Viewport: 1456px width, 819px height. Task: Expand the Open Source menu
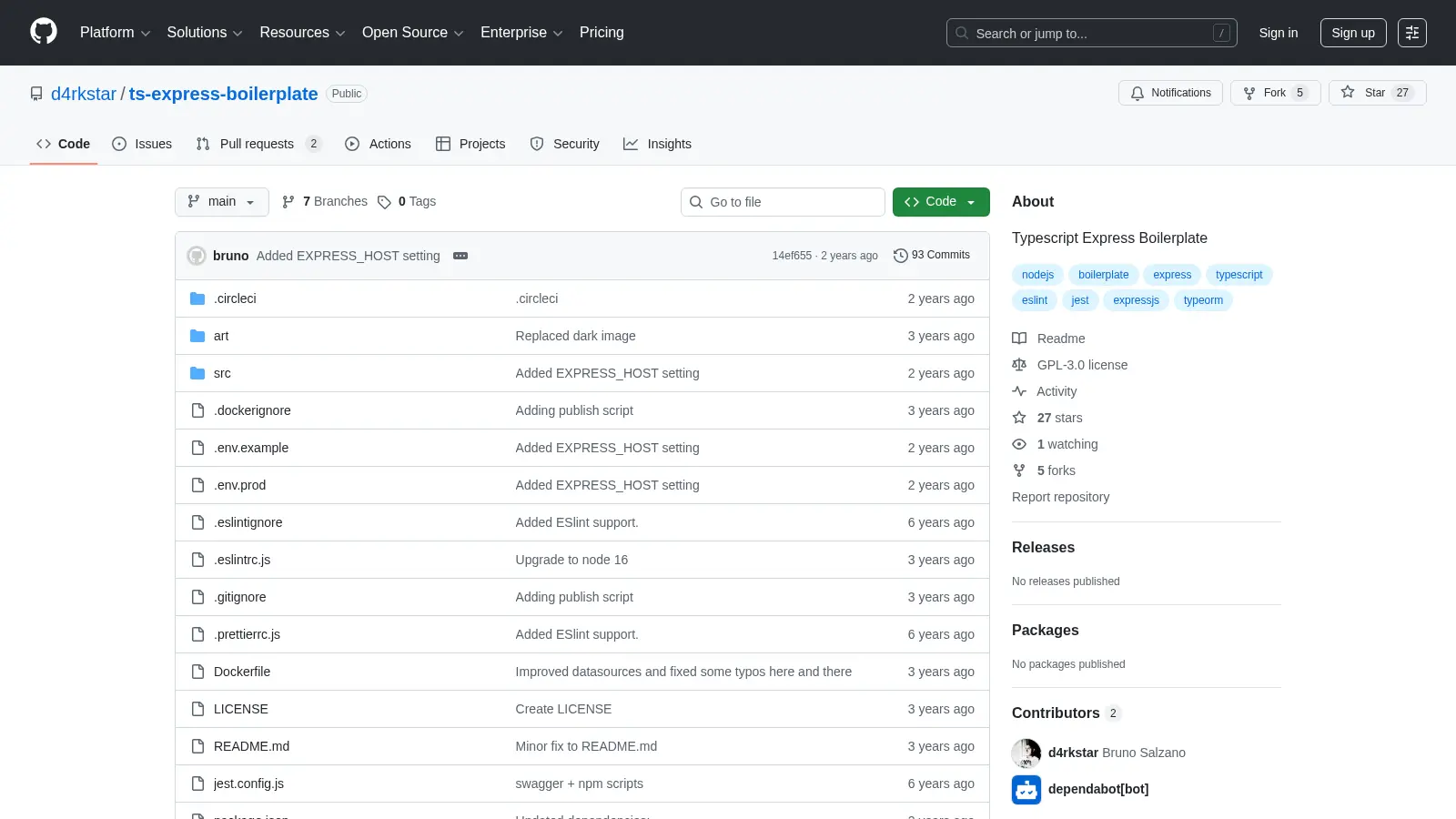[413, 33]
